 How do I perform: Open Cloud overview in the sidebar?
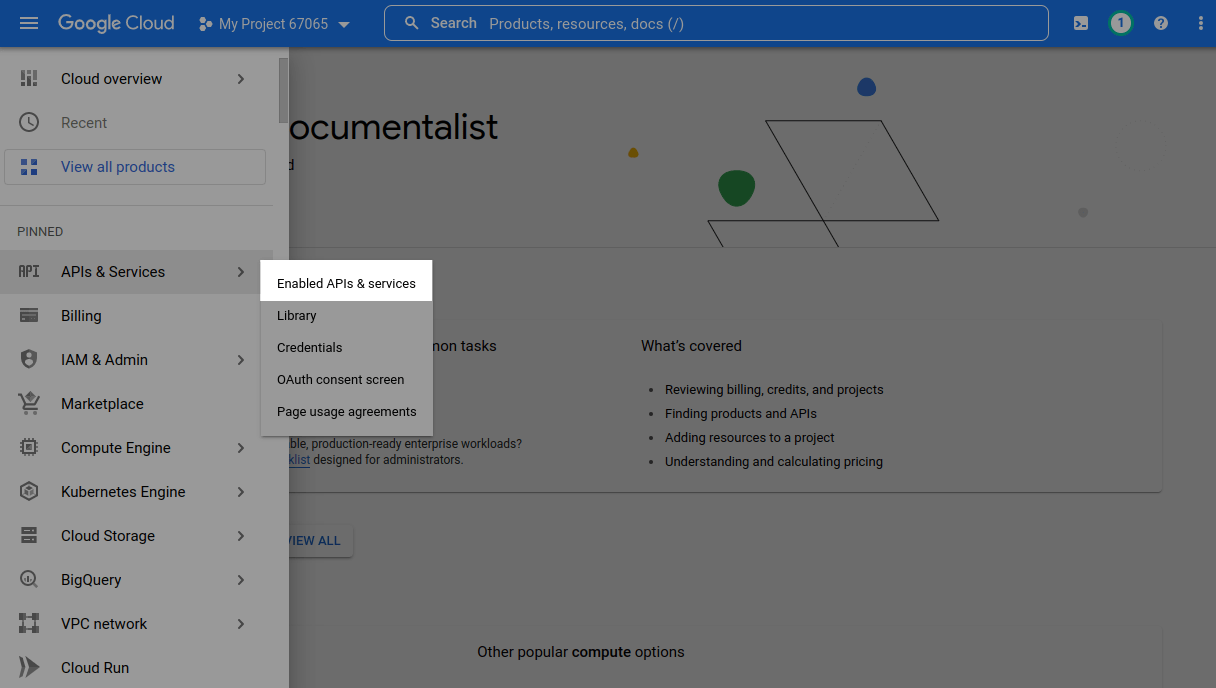(137, 79)
